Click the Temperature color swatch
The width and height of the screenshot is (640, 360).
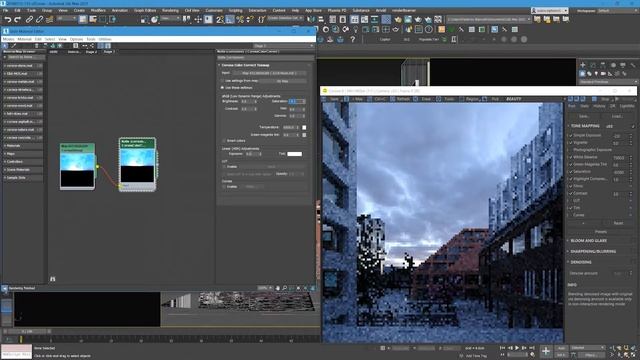pyautogui.click(x=304, y=127)
